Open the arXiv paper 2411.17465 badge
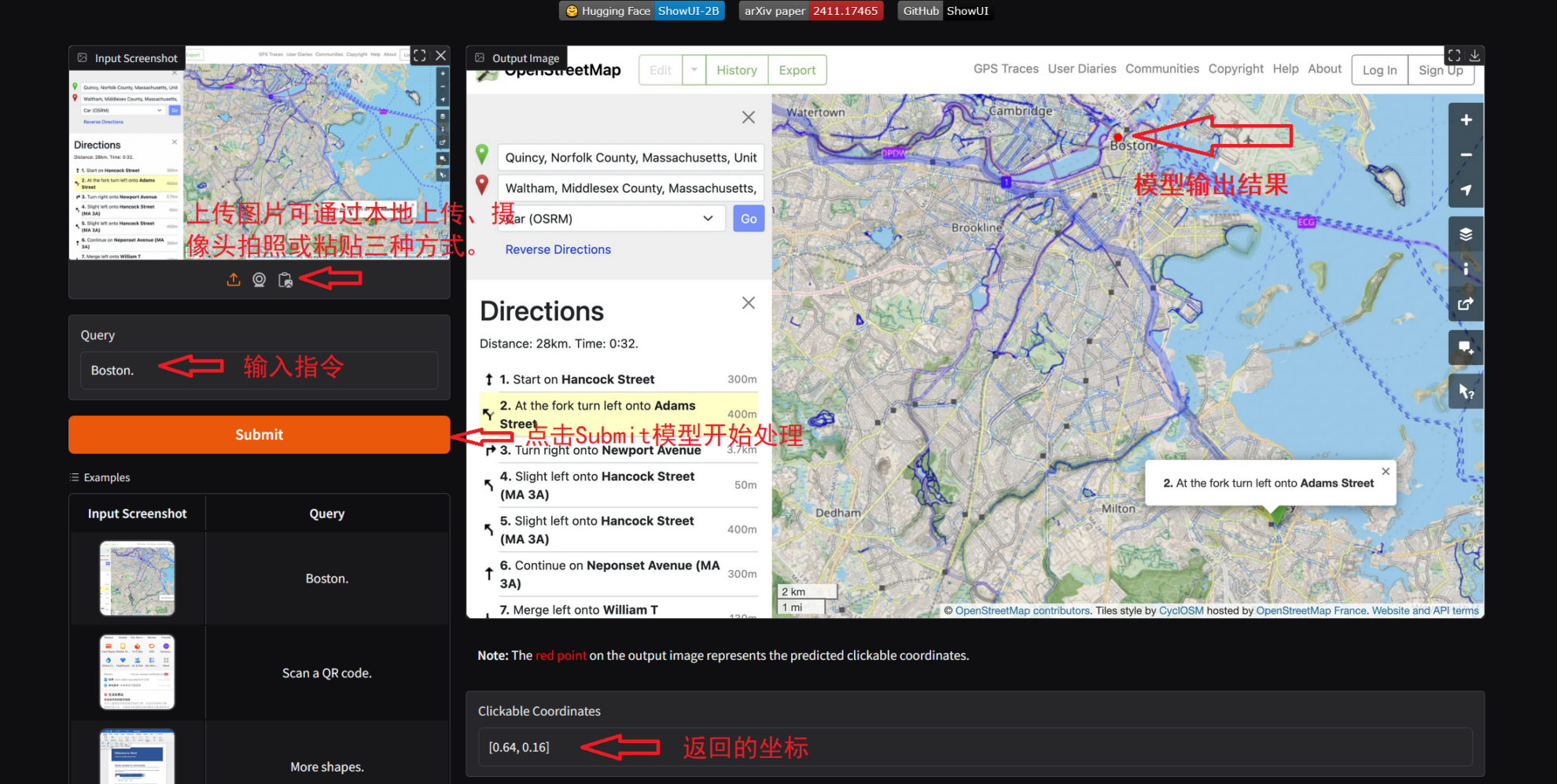 click(811, 11)
